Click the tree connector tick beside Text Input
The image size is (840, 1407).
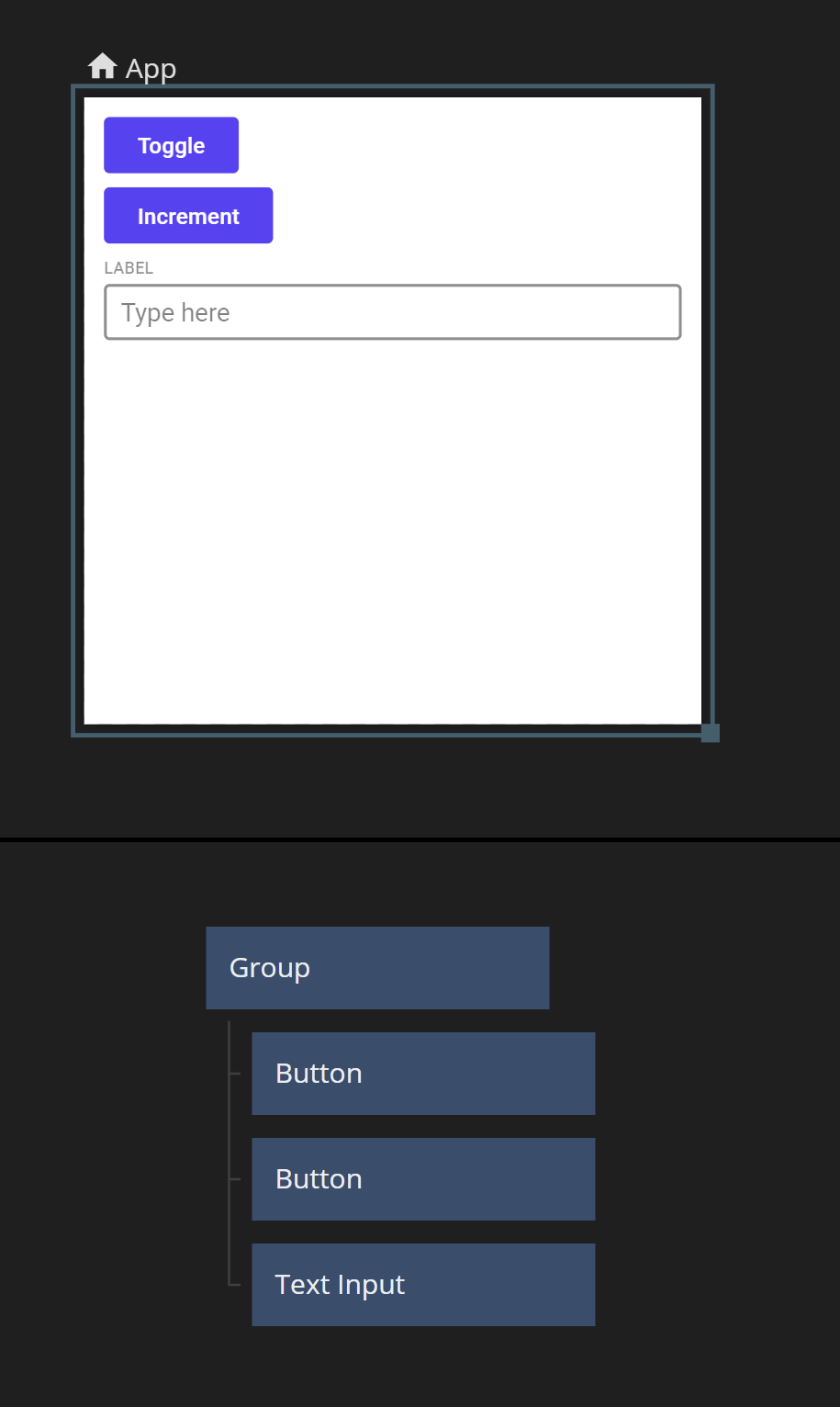[235, 1284]
